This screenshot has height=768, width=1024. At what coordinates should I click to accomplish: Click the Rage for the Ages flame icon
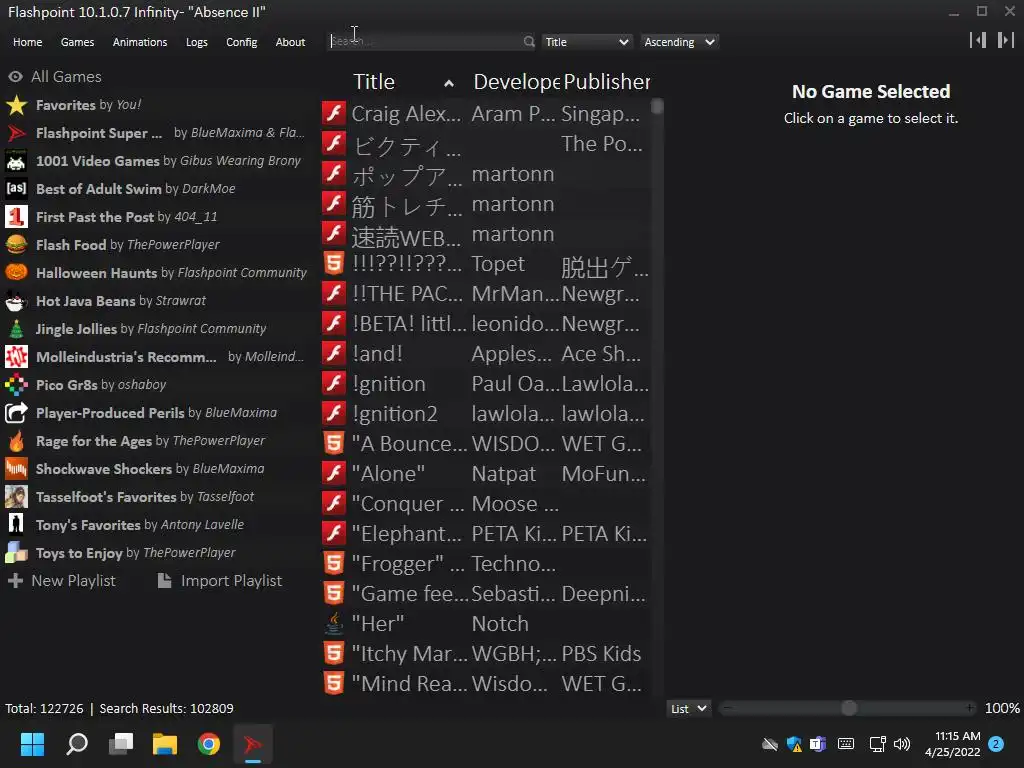[x=16, y=441]
